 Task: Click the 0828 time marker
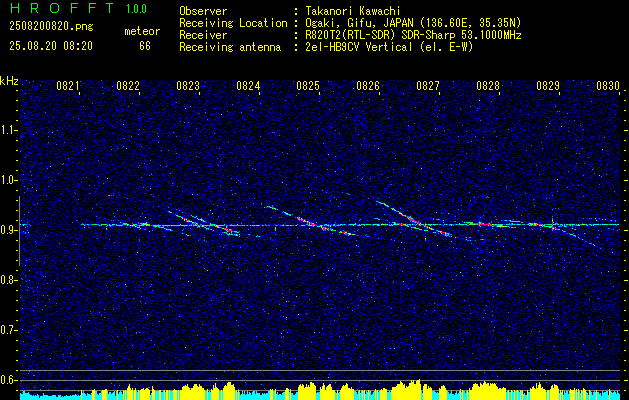pyautogui.click(x=488, y=86)
